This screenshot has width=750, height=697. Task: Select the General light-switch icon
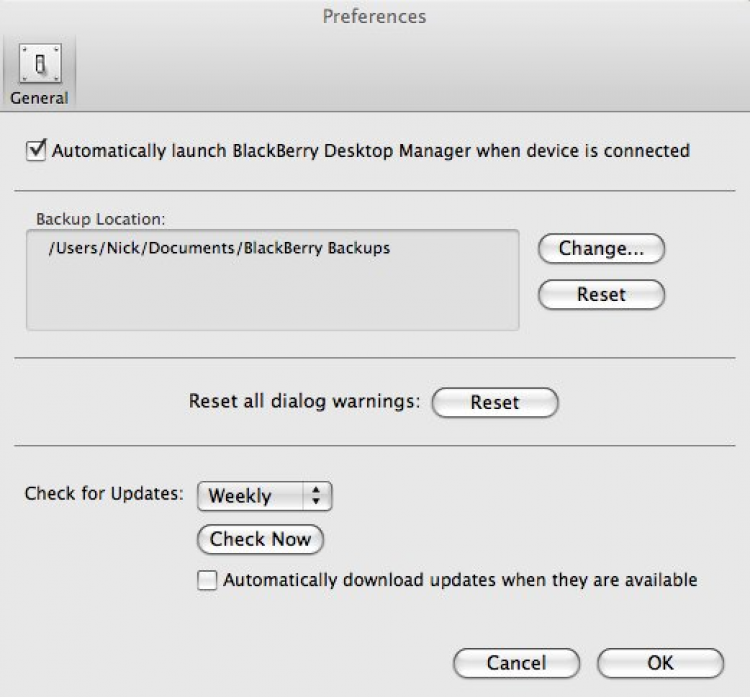[x=40, y=64]
